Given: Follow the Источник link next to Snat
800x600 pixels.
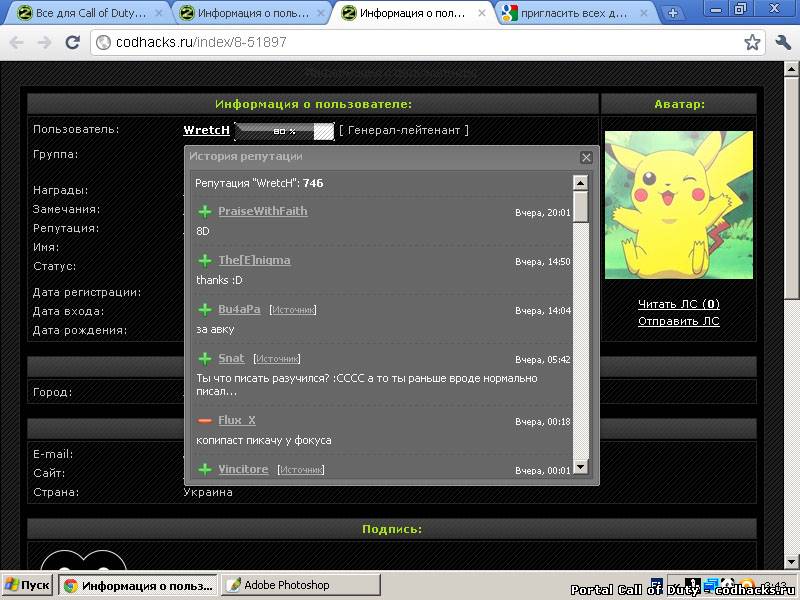Looking at the screenshot, I should click(x=277, y=359).
